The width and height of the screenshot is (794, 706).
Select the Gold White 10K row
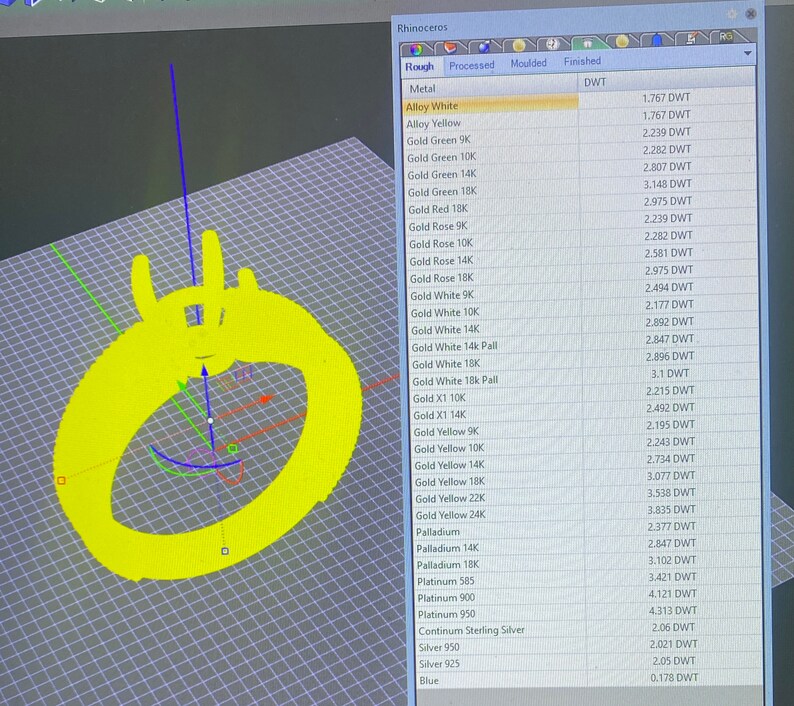(x=585, y=309)
